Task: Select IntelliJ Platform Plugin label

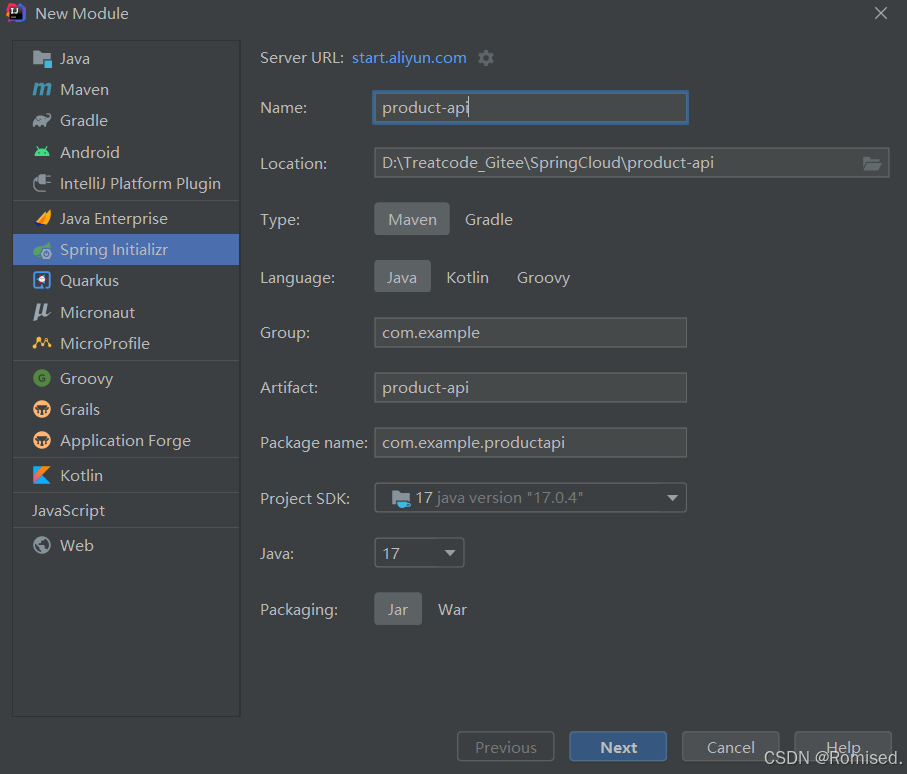Action: pos(141,183)
